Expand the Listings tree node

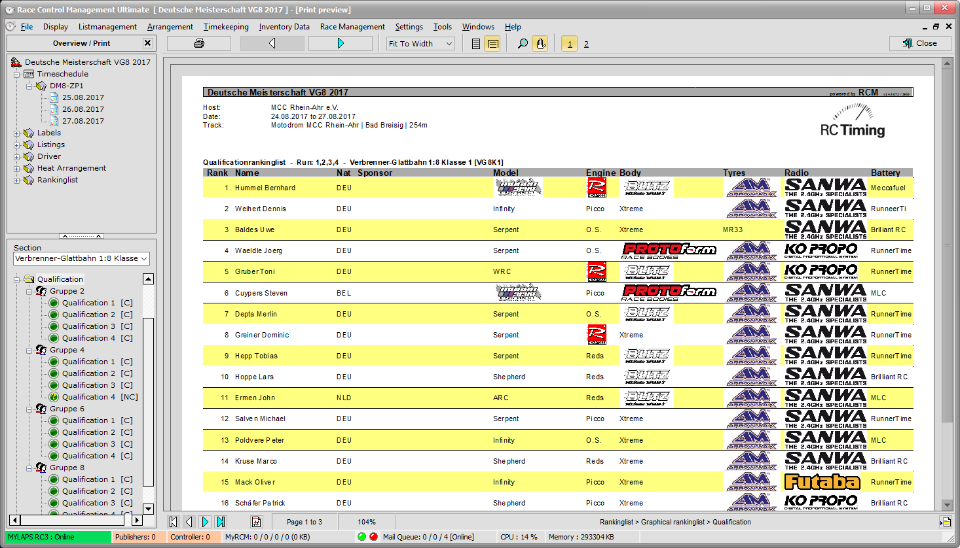point(17,145)
